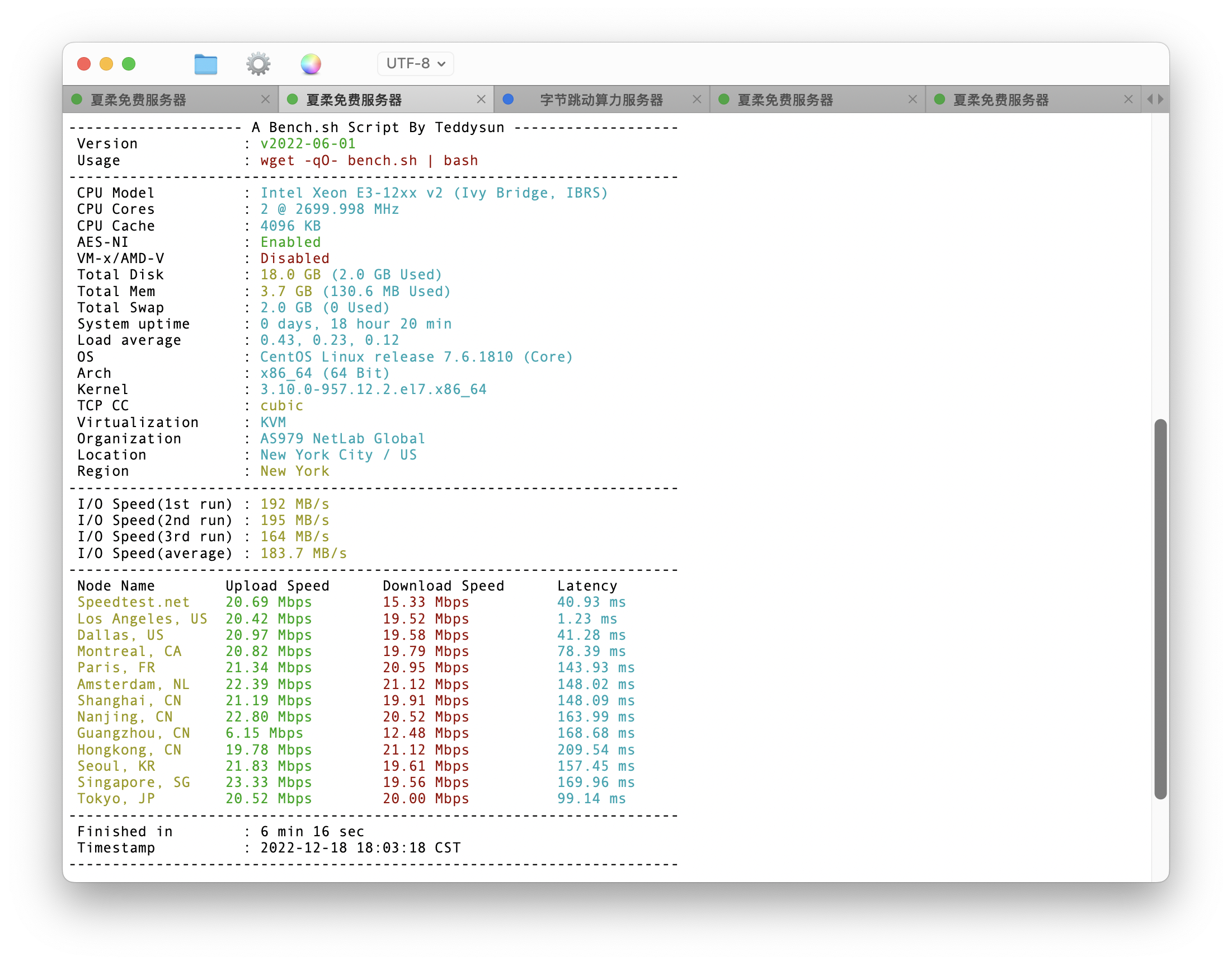The height and width of the screenshot is (965, 1232).
Task: Click the red close window button
Action: (x=84, y=64)
